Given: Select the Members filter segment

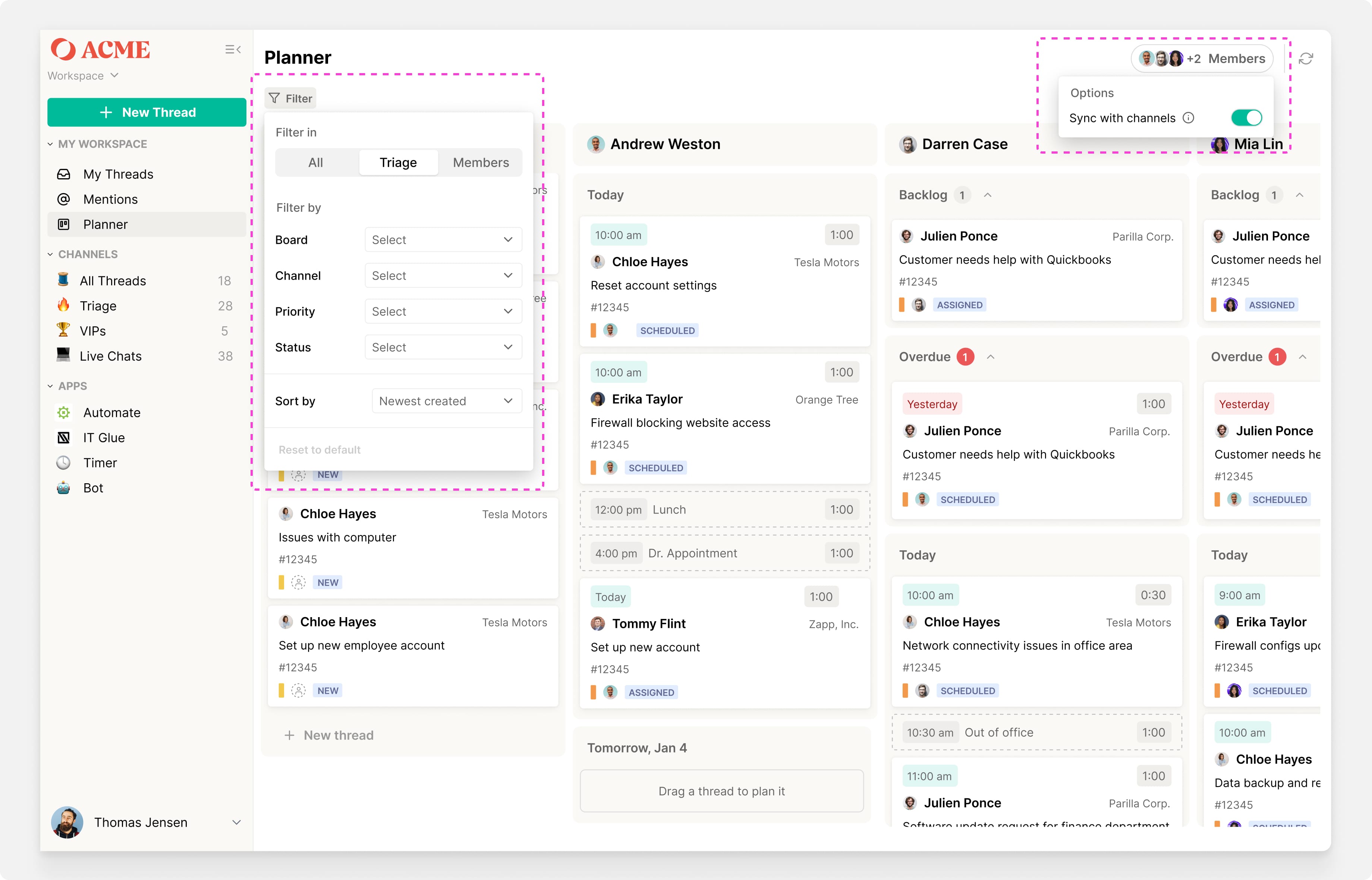Looking at the screenshot, I should click(480, 163).
